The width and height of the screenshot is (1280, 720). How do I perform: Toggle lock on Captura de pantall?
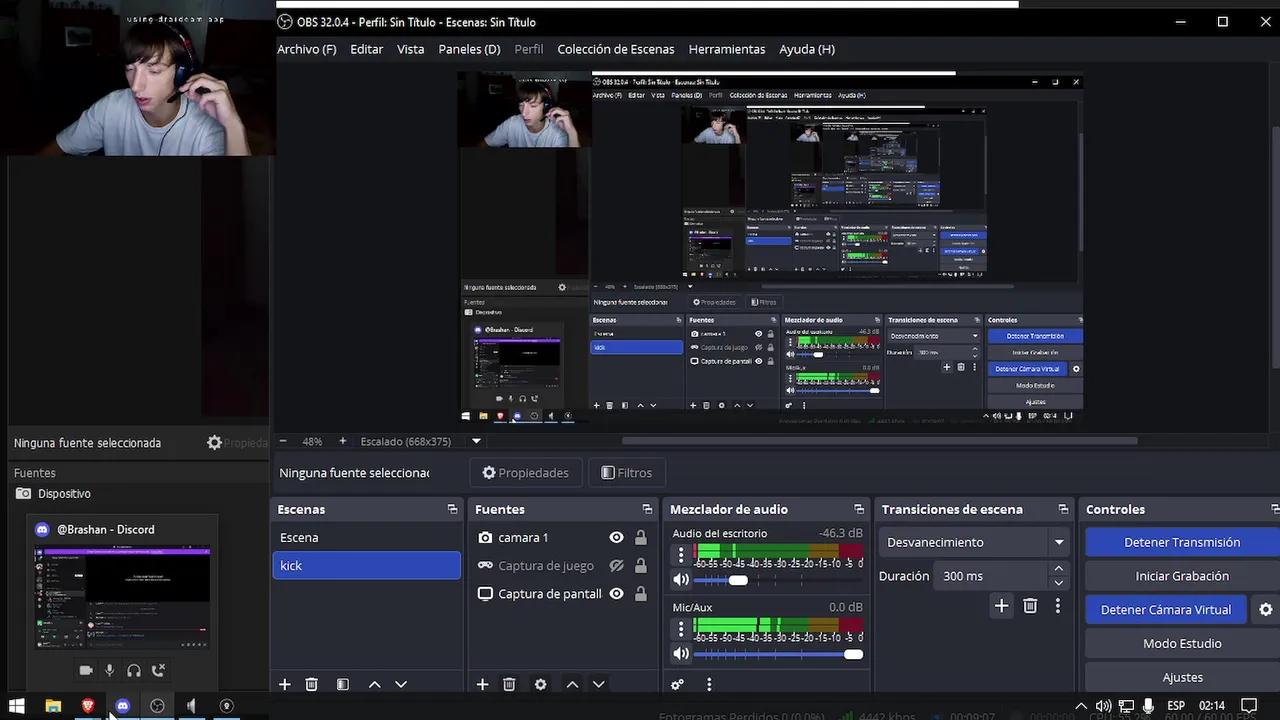click(640, 593)
